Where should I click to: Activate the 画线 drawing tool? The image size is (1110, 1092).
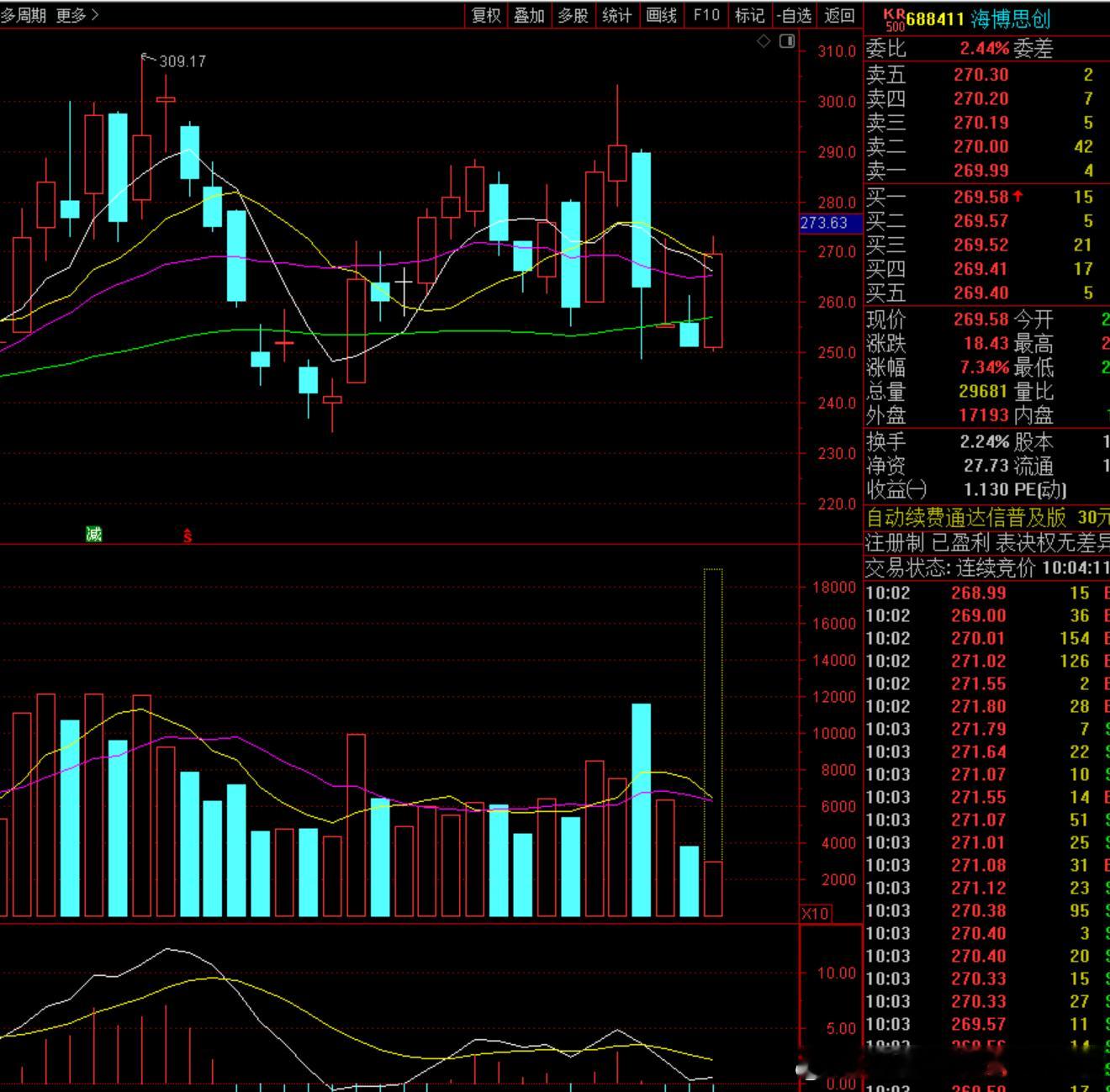coord(661,15)
